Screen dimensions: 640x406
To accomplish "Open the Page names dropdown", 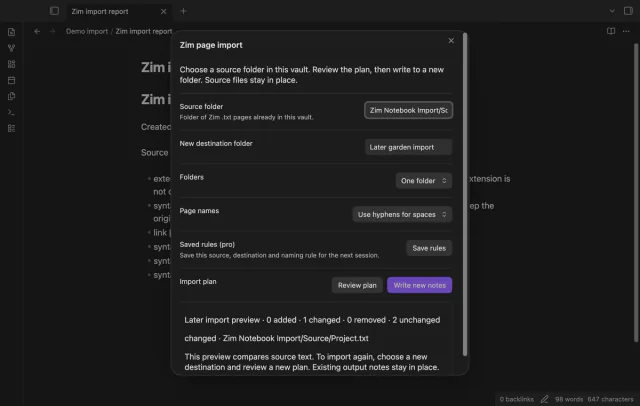I will coord(402,214).
